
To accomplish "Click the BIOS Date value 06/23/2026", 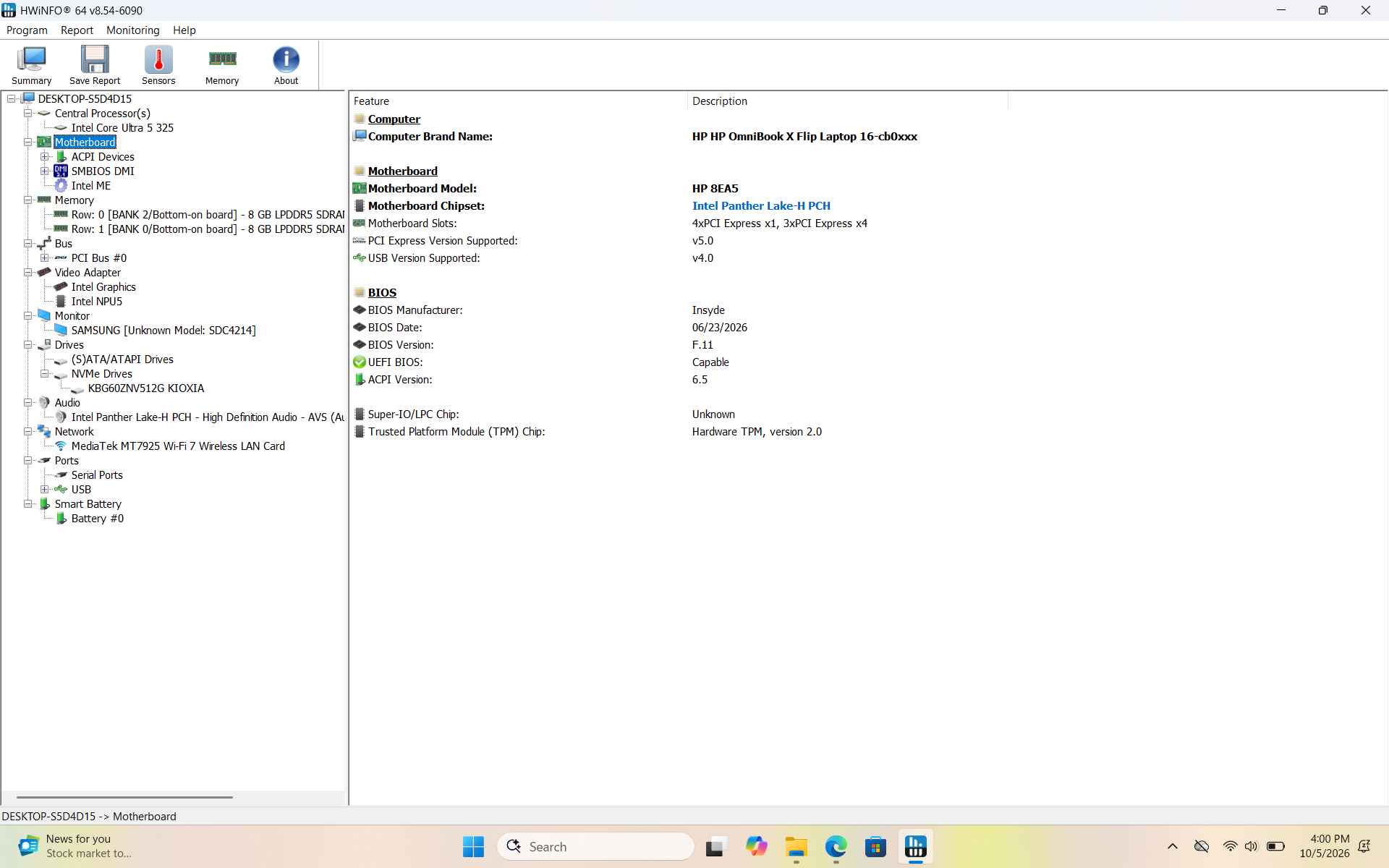I will [x=720, y=328].
